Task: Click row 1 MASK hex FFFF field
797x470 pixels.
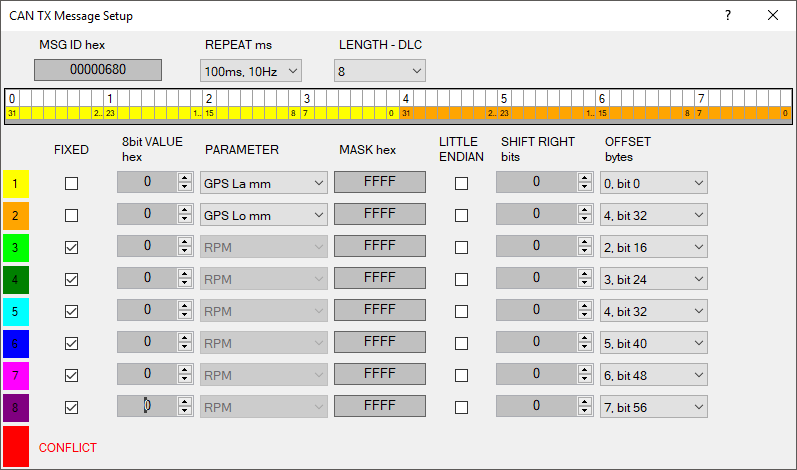Action: 379,183
